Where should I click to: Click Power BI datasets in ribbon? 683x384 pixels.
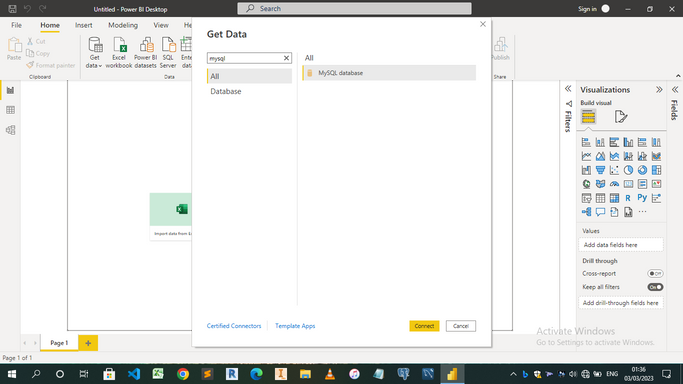click(145, 52)
